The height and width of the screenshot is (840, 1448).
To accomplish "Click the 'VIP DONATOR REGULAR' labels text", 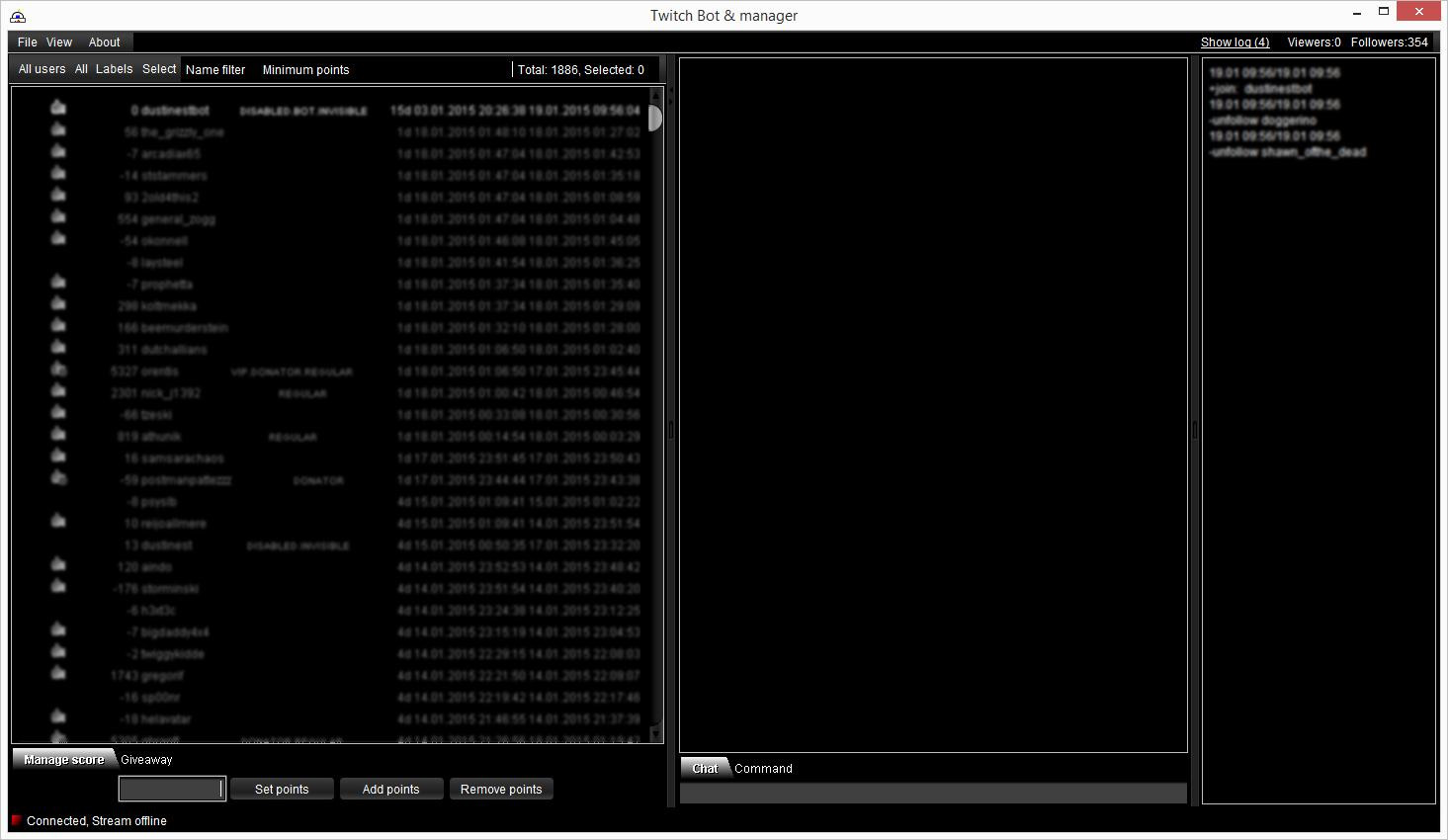I will [x=292, y=373].
